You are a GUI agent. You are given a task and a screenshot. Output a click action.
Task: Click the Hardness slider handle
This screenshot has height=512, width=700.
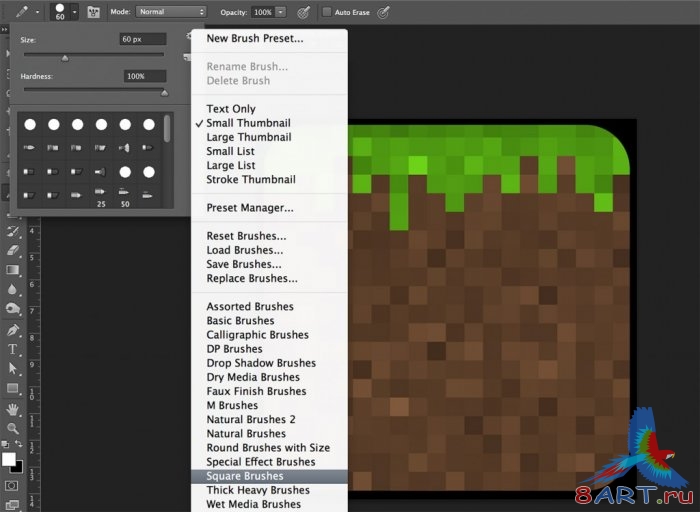(x=164, y=93)
